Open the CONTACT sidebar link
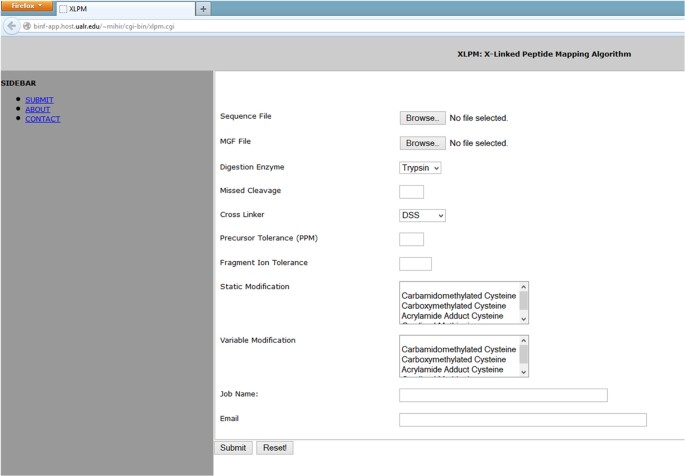This screenshot has height=476, width=685. click(x=42, y=119)
